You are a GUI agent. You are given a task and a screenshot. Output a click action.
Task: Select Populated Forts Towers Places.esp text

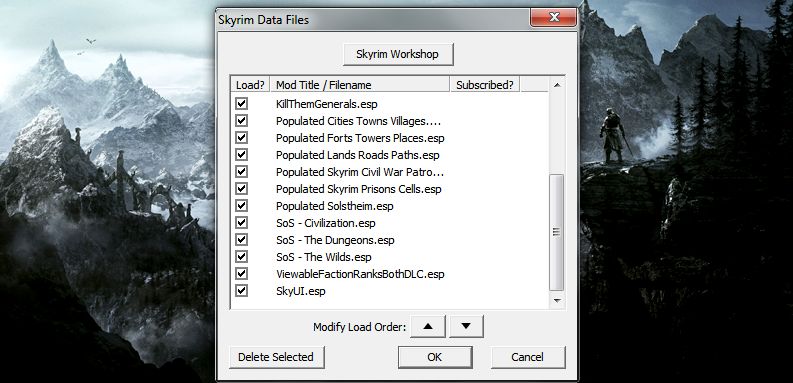[360, 138]
